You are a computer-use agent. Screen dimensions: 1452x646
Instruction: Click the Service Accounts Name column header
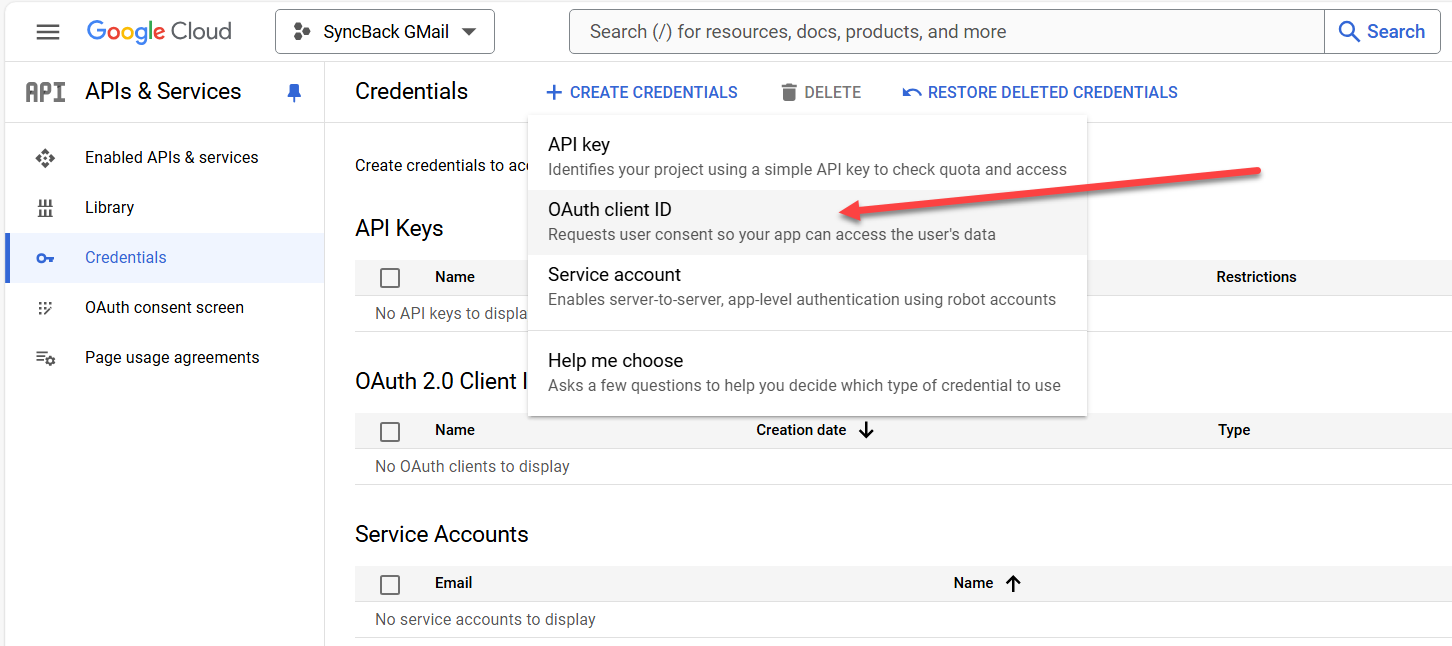click(x=973, y=583)
